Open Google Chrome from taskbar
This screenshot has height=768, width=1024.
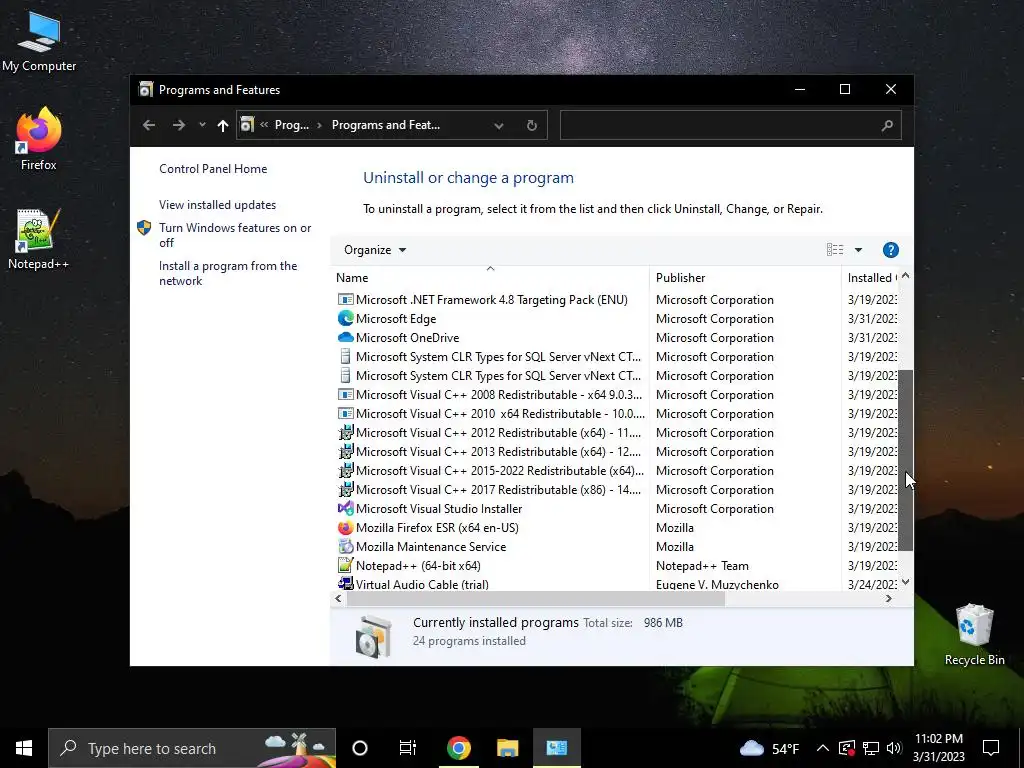point(458,748)
